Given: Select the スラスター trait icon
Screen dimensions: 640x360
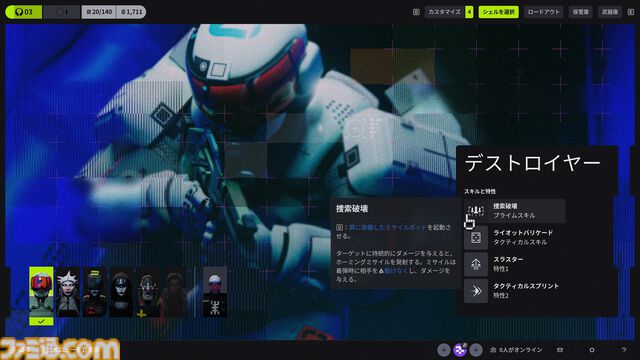Looking at the screenshot, I should coord(476,264).
